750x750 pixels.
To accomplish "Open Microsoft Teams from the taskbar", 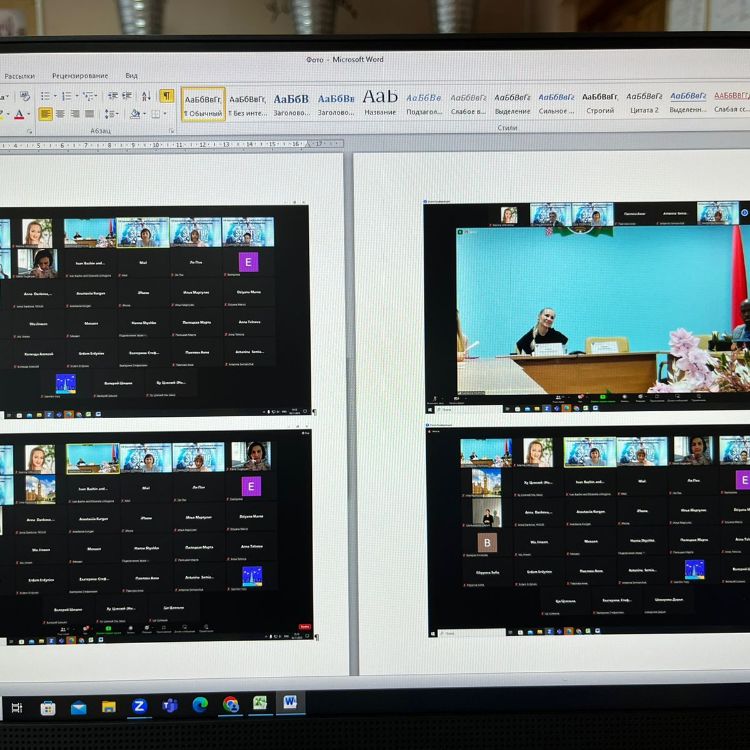I will (170, 706).
